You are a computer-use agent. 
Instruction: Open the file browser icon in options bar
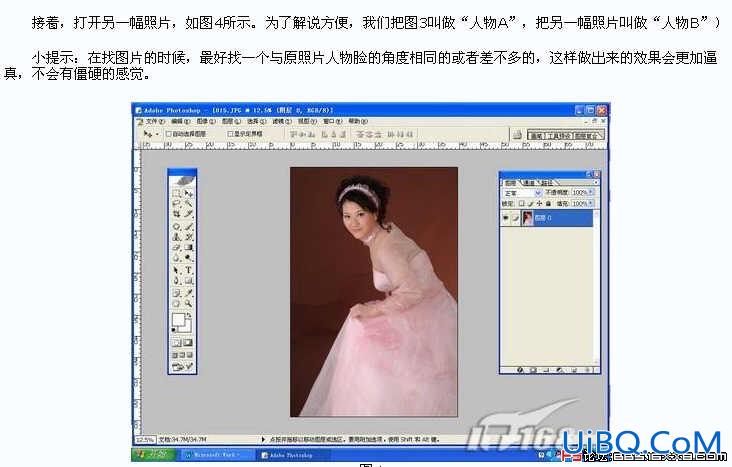tap(517, 135)
